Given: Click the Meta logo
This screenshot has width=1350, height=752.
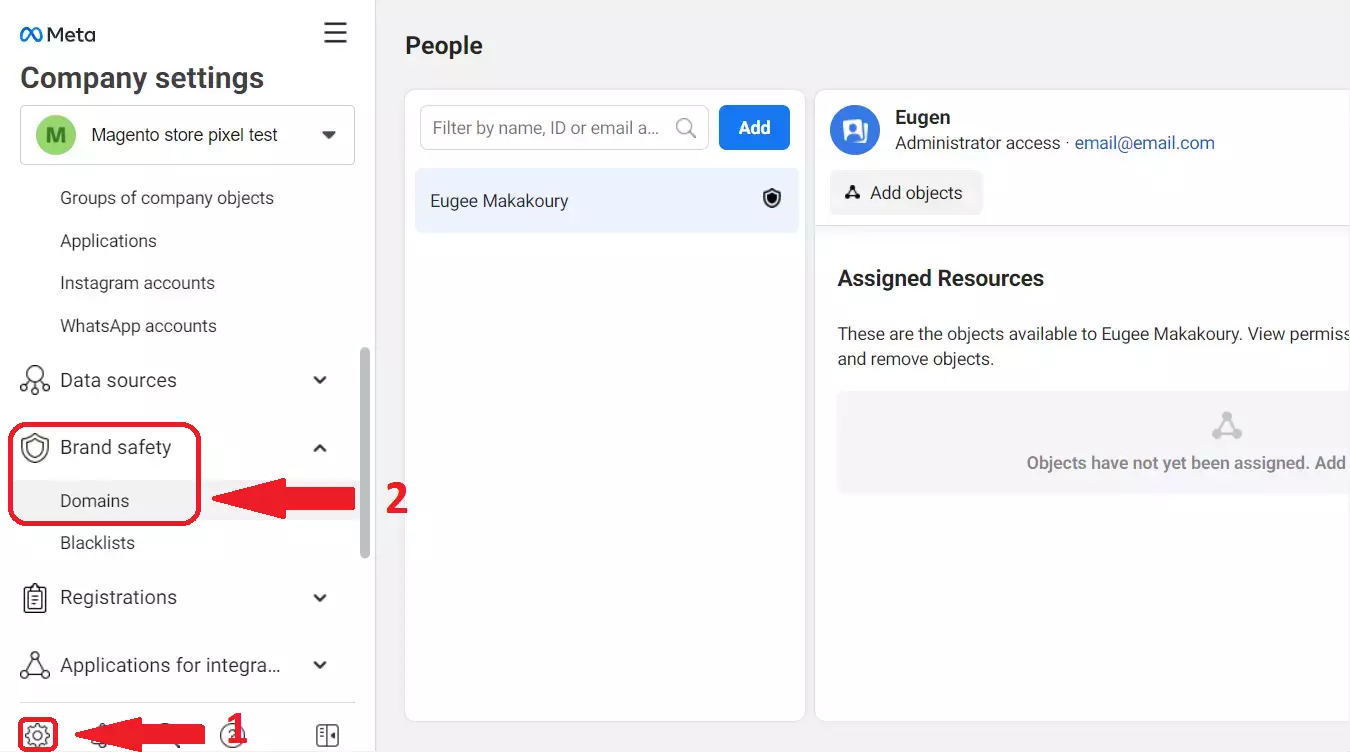Looking at the screenshot, I should coord(58,34).
